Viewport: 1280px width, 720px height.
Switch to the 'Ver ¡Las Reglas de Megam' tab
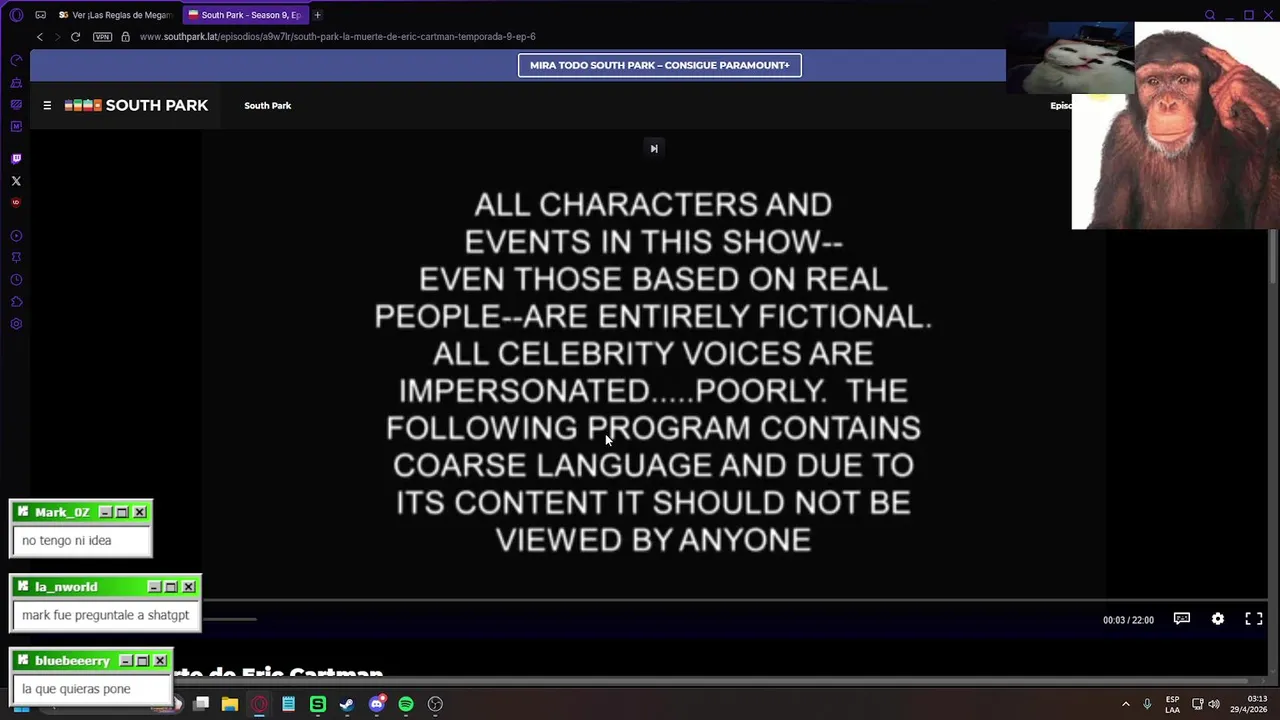(x=115, y=15)
